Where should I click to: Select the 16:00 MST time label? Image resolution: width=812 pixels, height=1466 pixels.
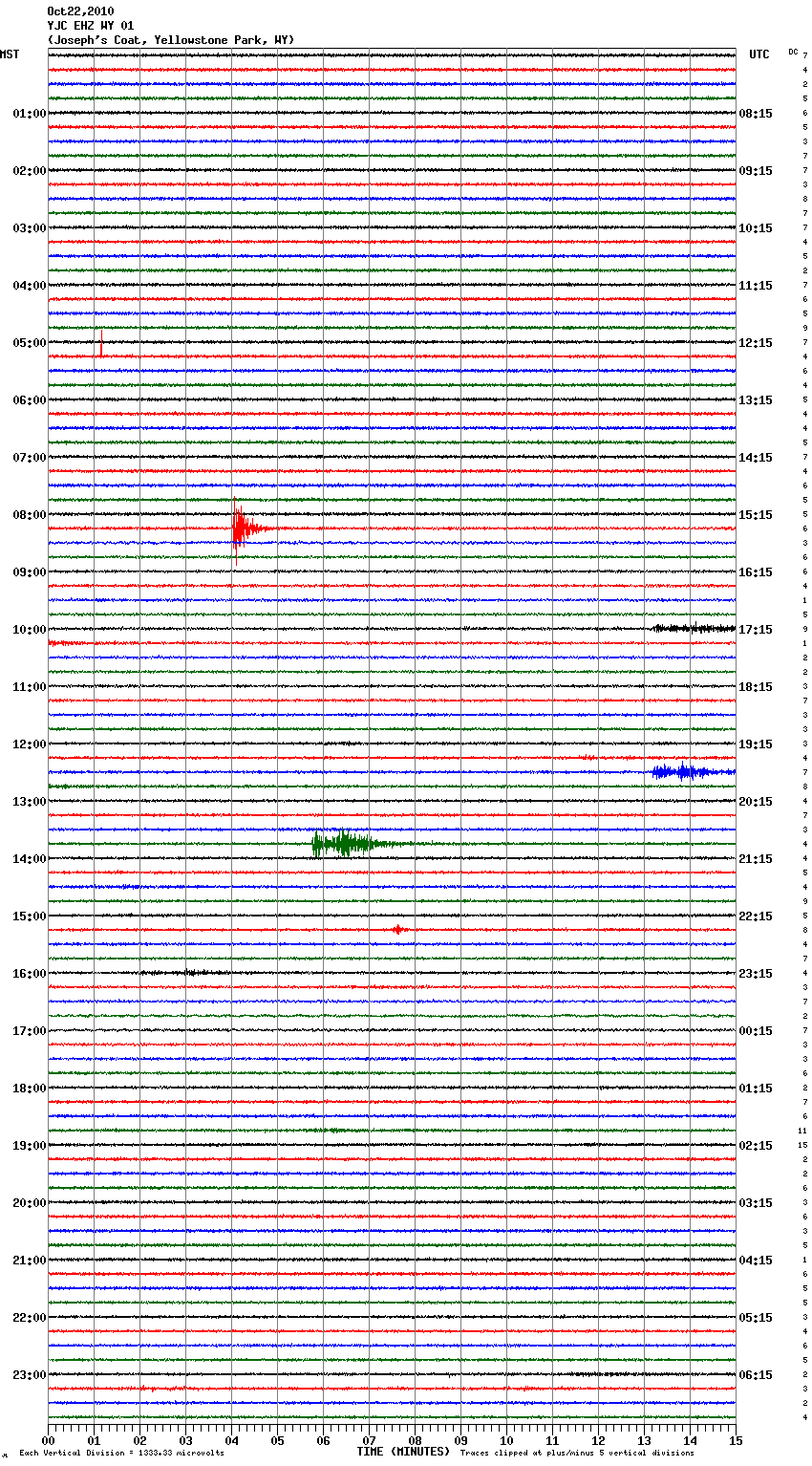tap(29, 974)
